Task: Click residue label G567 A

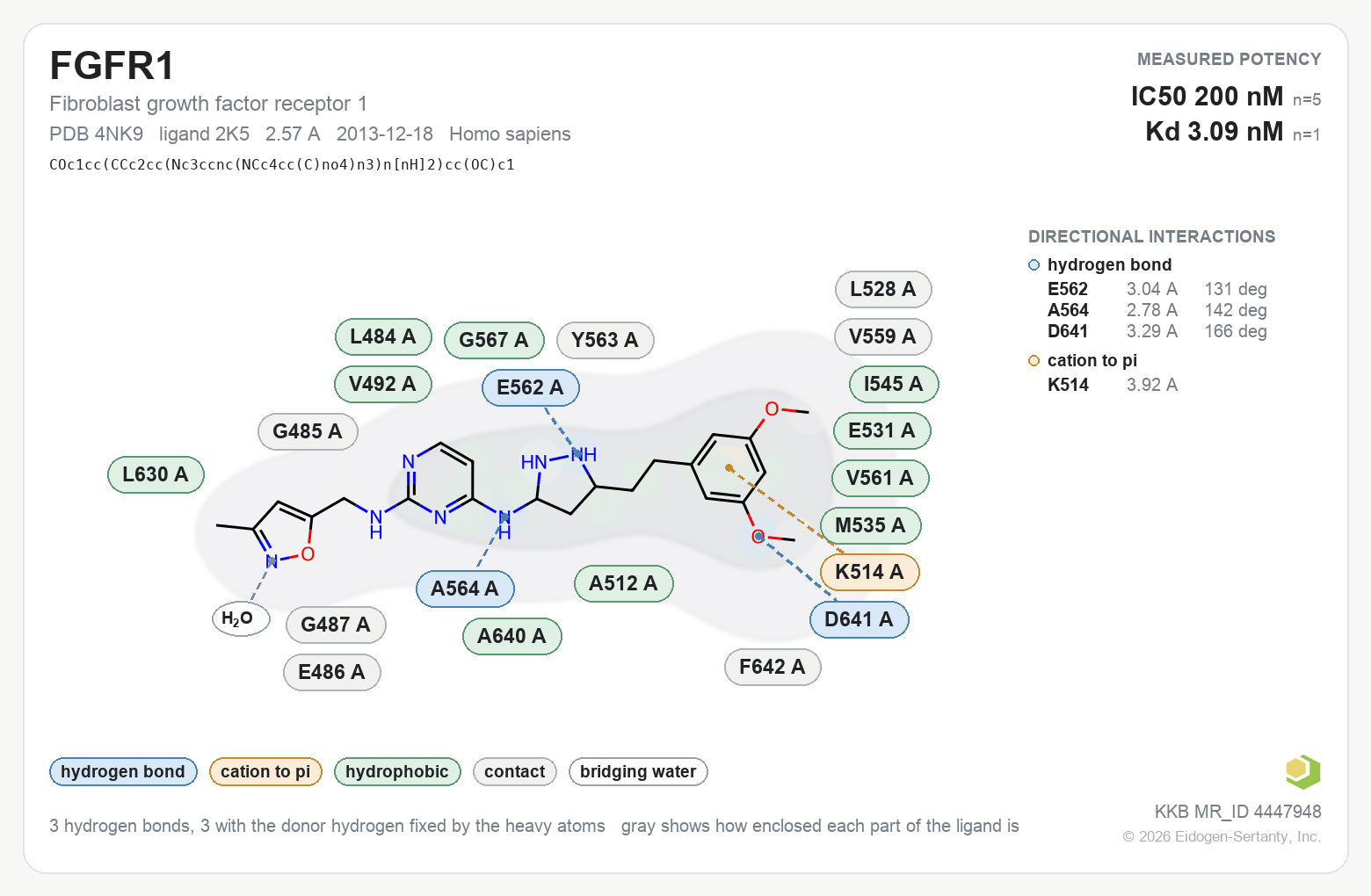Action: coord(494,340)
